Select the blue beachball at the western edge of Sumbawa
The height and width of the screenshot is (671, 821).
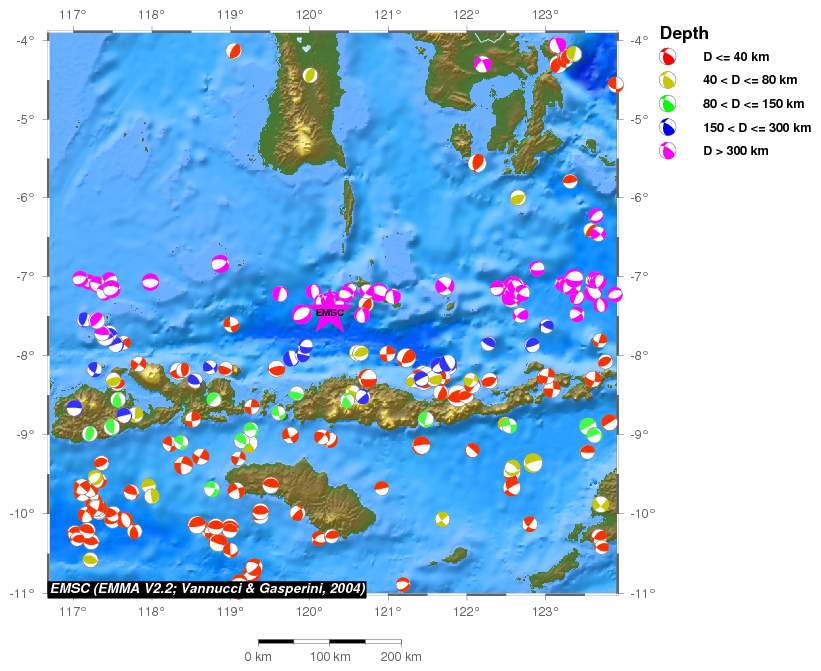point(74,407)
